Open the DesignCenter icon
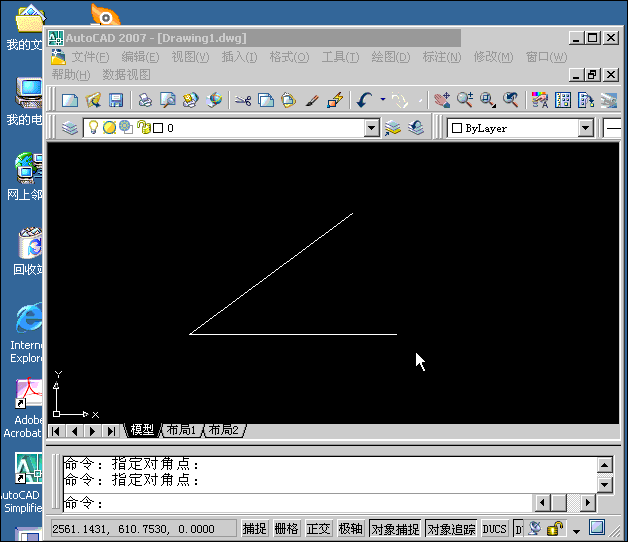The height and width of the screenshot is (542, 628). click(x=563, y=100)
